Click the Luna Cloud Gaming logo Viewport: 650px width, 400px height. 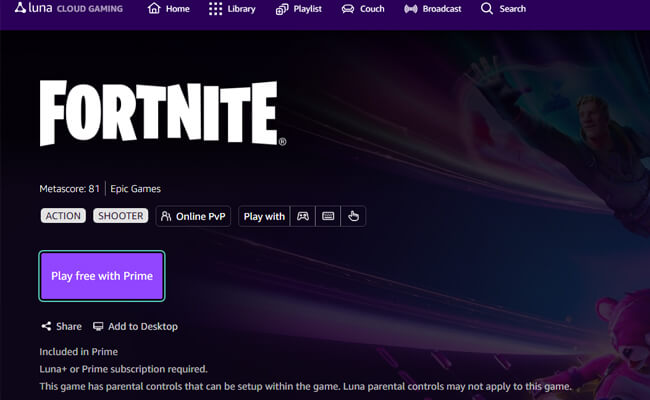pyautogui.click(x=69, y=8)
